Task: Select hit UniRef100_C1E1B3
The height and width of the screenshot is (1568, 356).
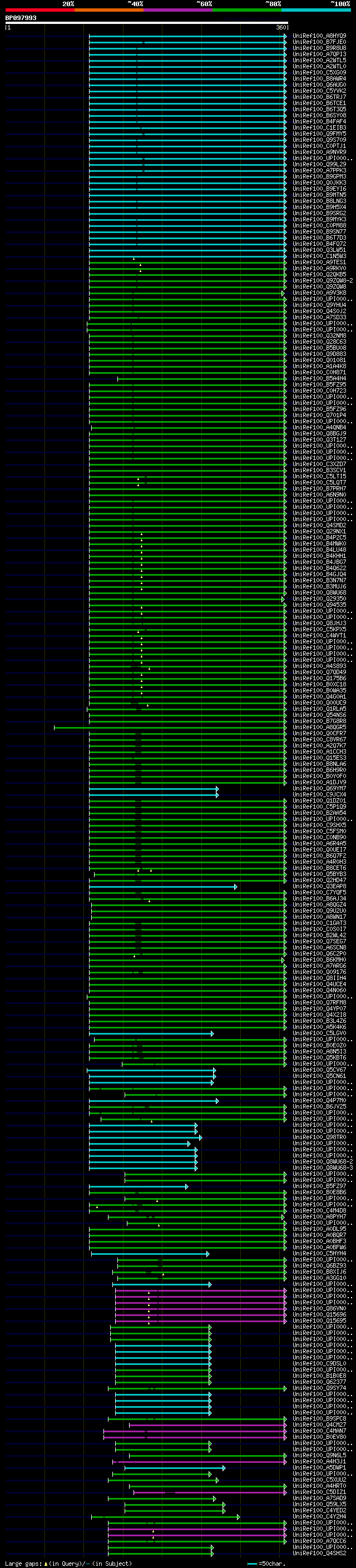Action: point(319,128)
